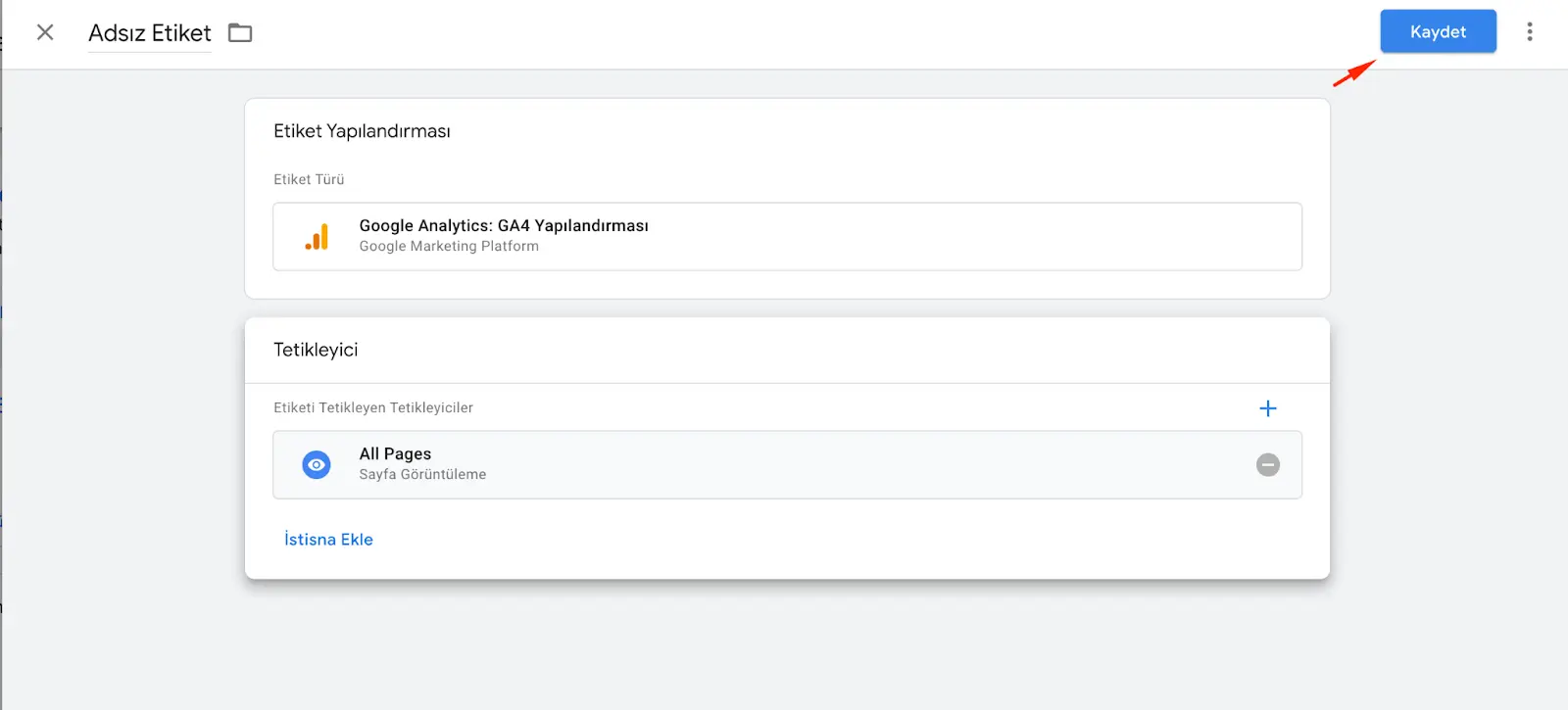Add a new trigger with plus icon
This screenshot has width=1568, height=710.
tap(1267, 408)
